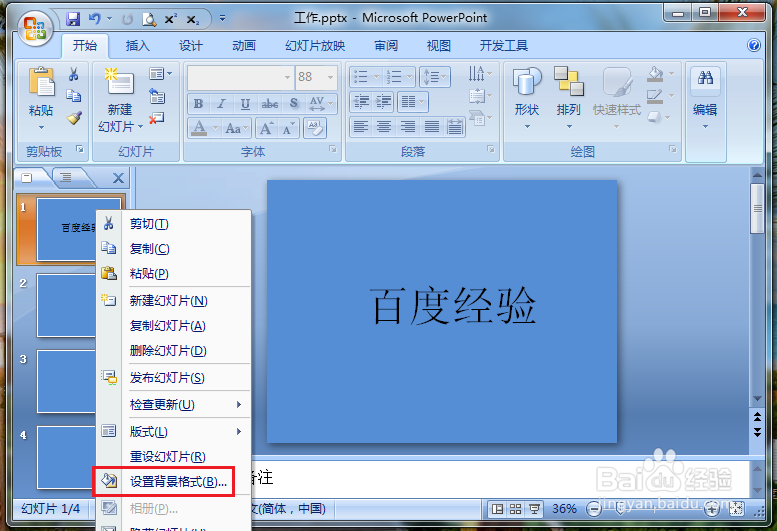
Task: Reset the slide using the ribbon icon
Action: (157, 95)
